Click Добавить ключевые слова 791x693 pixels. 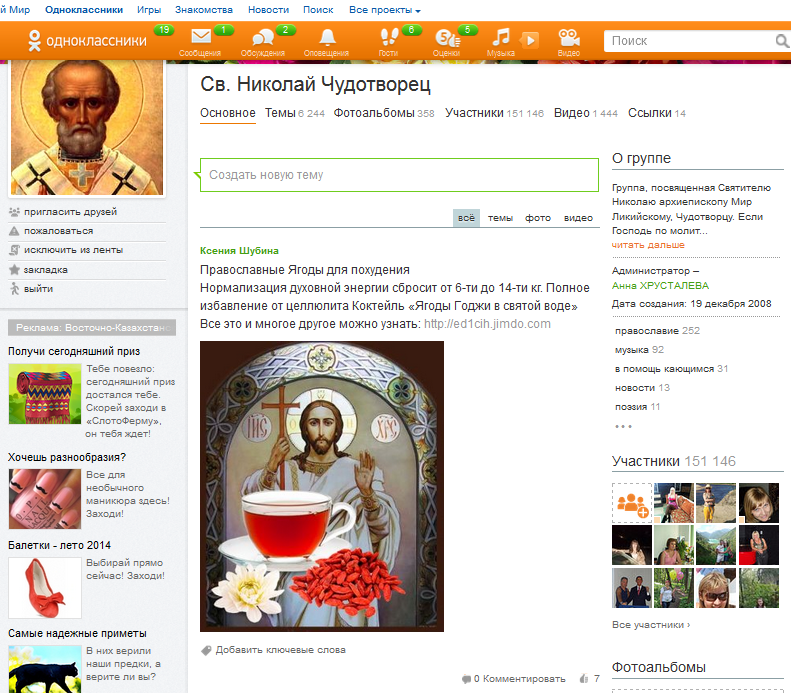coord(280,650)
